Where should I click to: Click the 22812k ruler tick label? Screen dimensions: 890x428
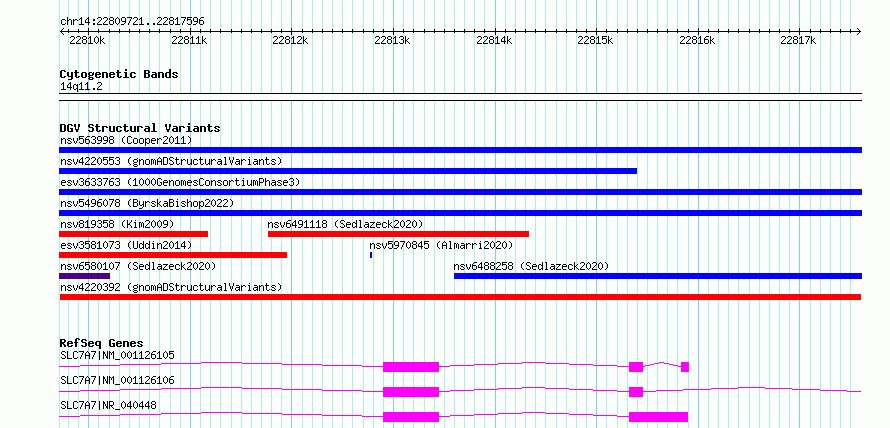[x=291, y=40]
